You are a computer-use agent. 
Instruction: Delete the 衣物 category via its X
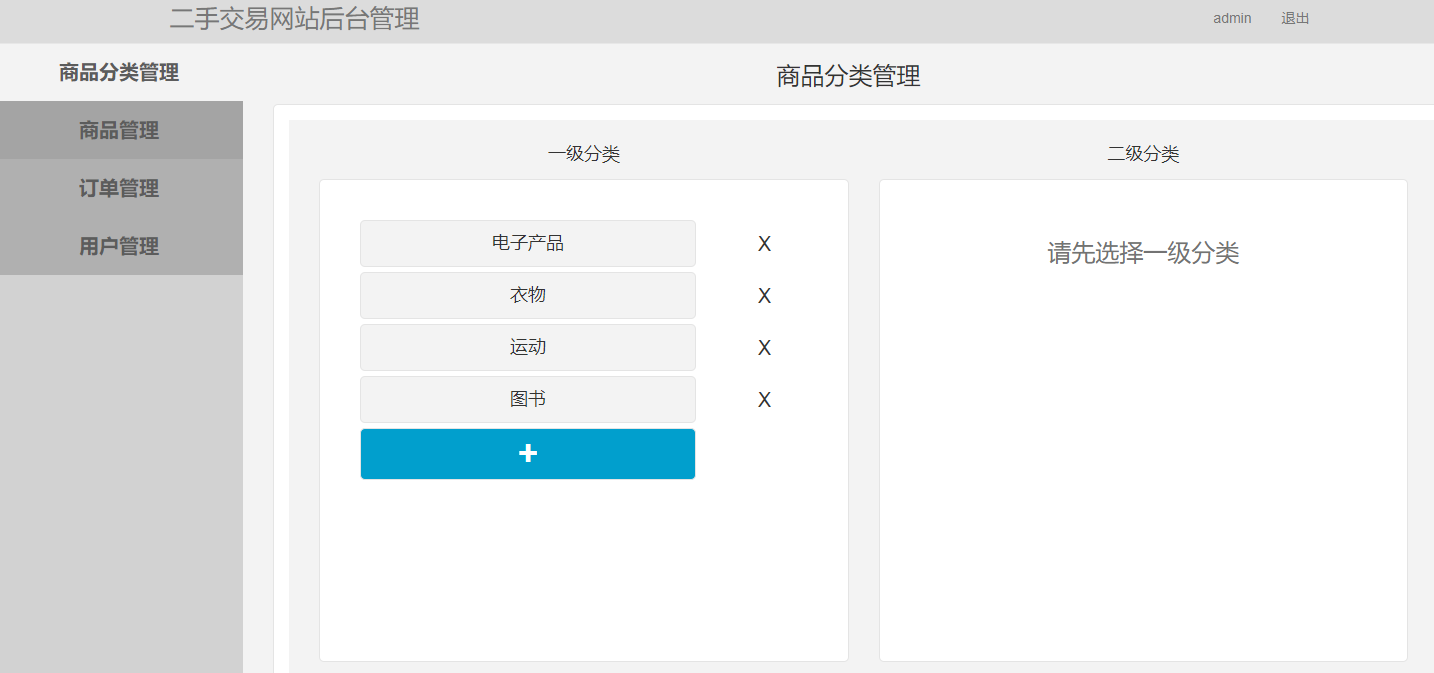pyautogui.click(x=764, y=295)
